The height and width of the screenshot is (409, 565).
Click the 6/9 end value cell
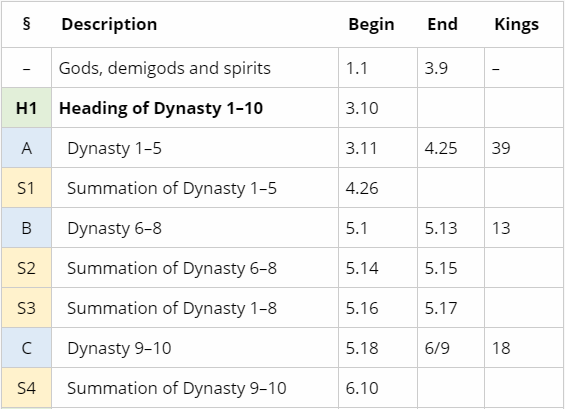451,348
